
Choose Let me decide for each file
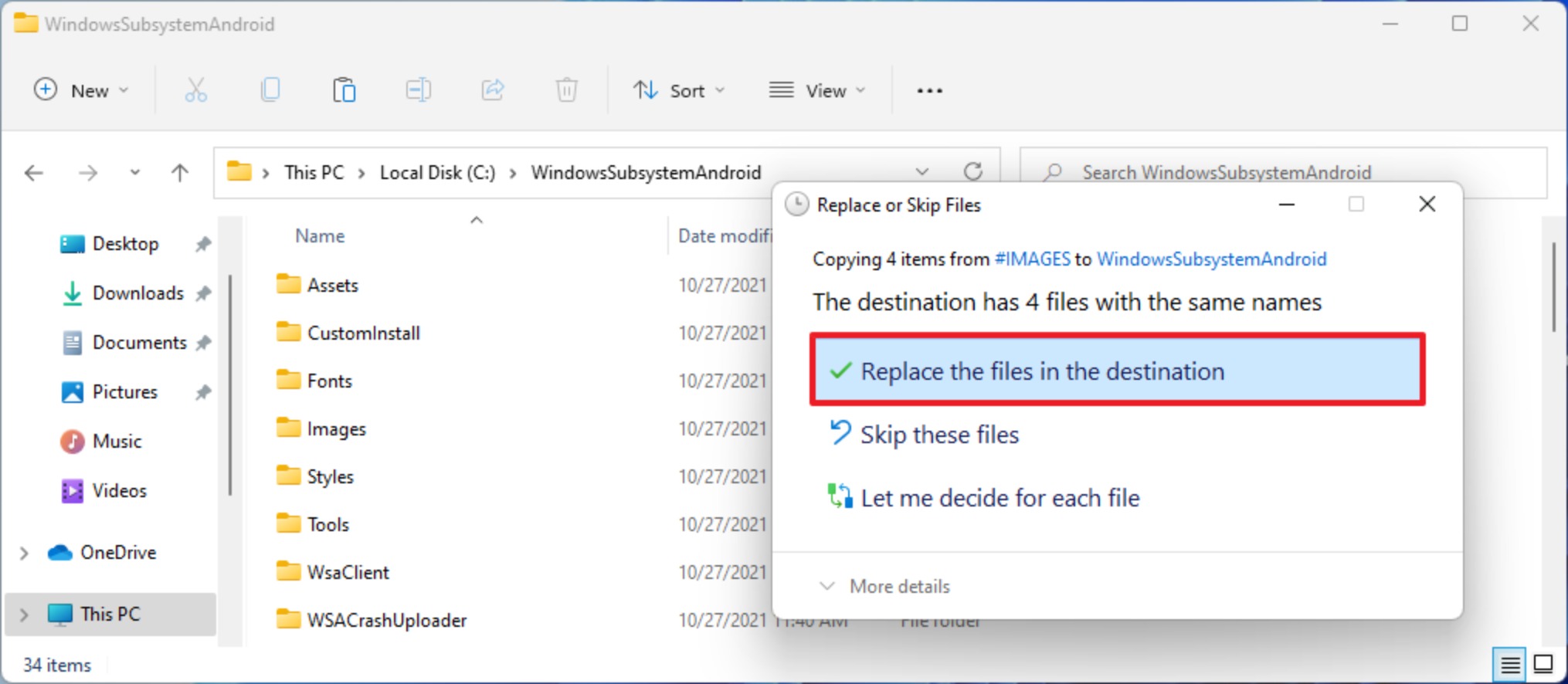click(x=983, y=498)
